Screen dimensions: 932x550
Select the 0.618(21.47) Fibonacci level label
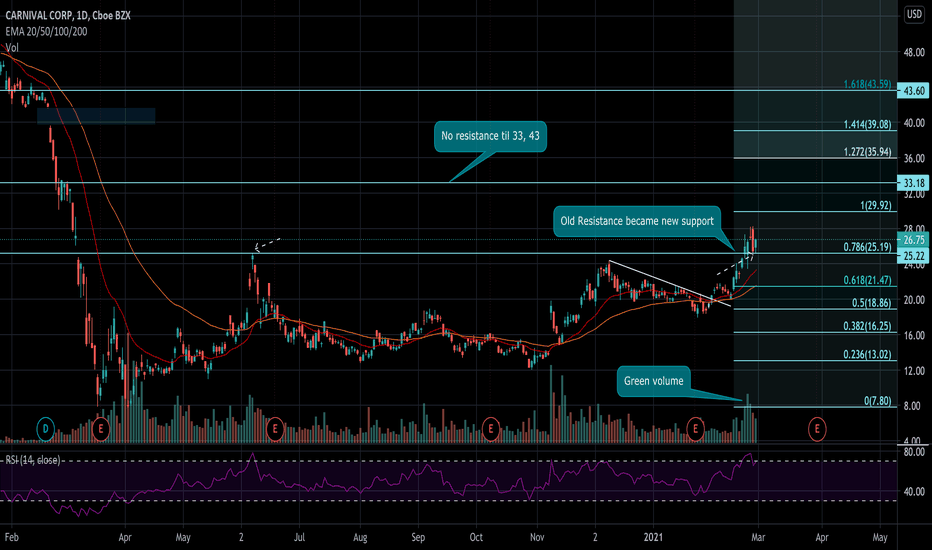867,280
